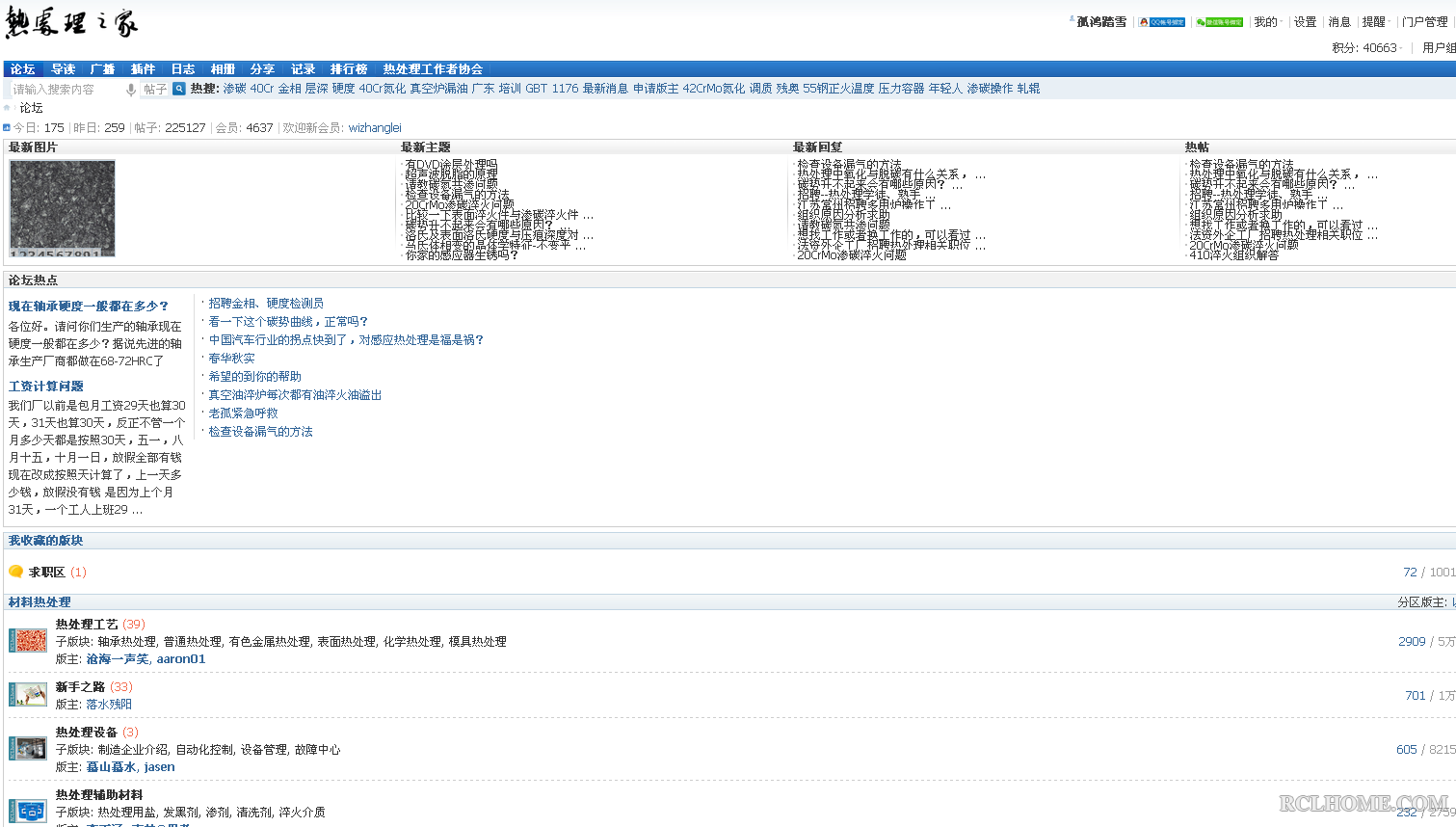Expand the 我的 dropdown menu
Viewport: 1456px width, 827px height.
click(x=1267, y=22)
